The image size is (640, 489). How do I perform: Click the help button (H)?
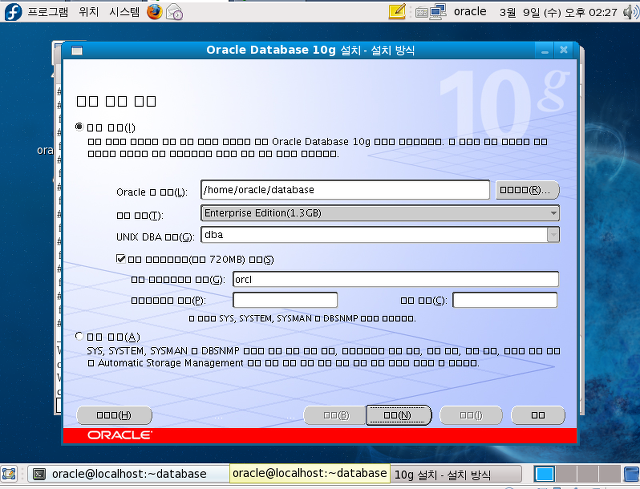click(x=114, y=416)
